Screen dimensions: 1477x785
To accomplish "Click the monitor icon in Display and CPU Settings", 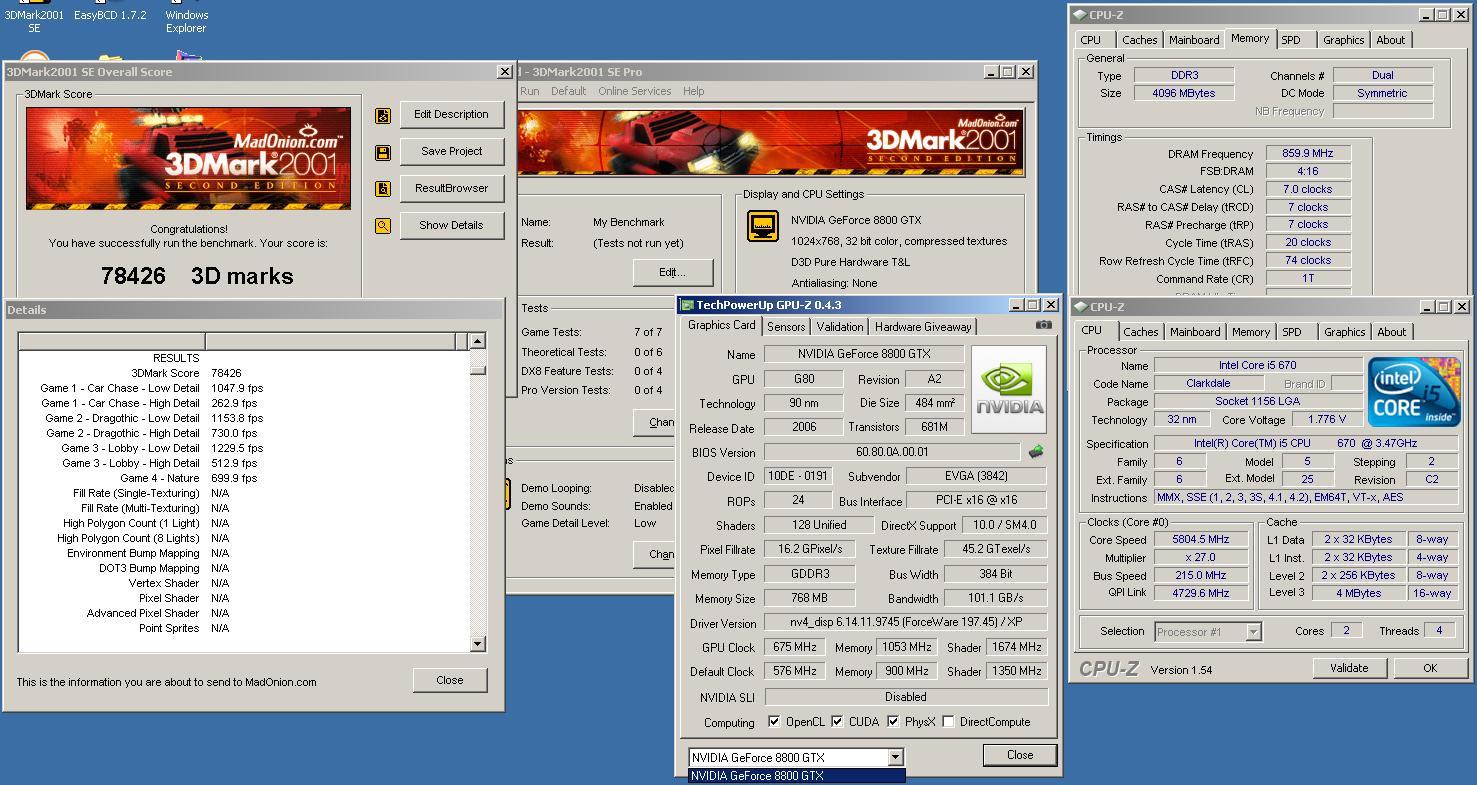I will coord(763,225).
